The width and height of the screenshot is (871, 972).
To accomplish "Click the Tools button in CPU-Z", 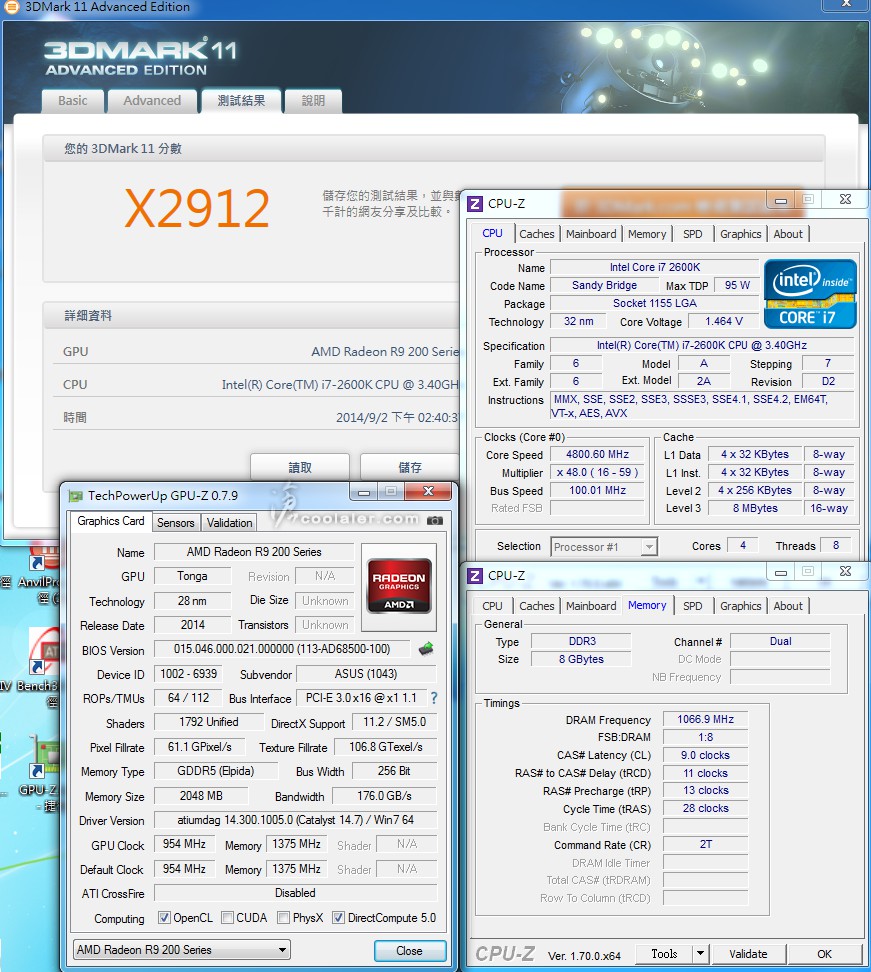I will (x=664, y=953).
